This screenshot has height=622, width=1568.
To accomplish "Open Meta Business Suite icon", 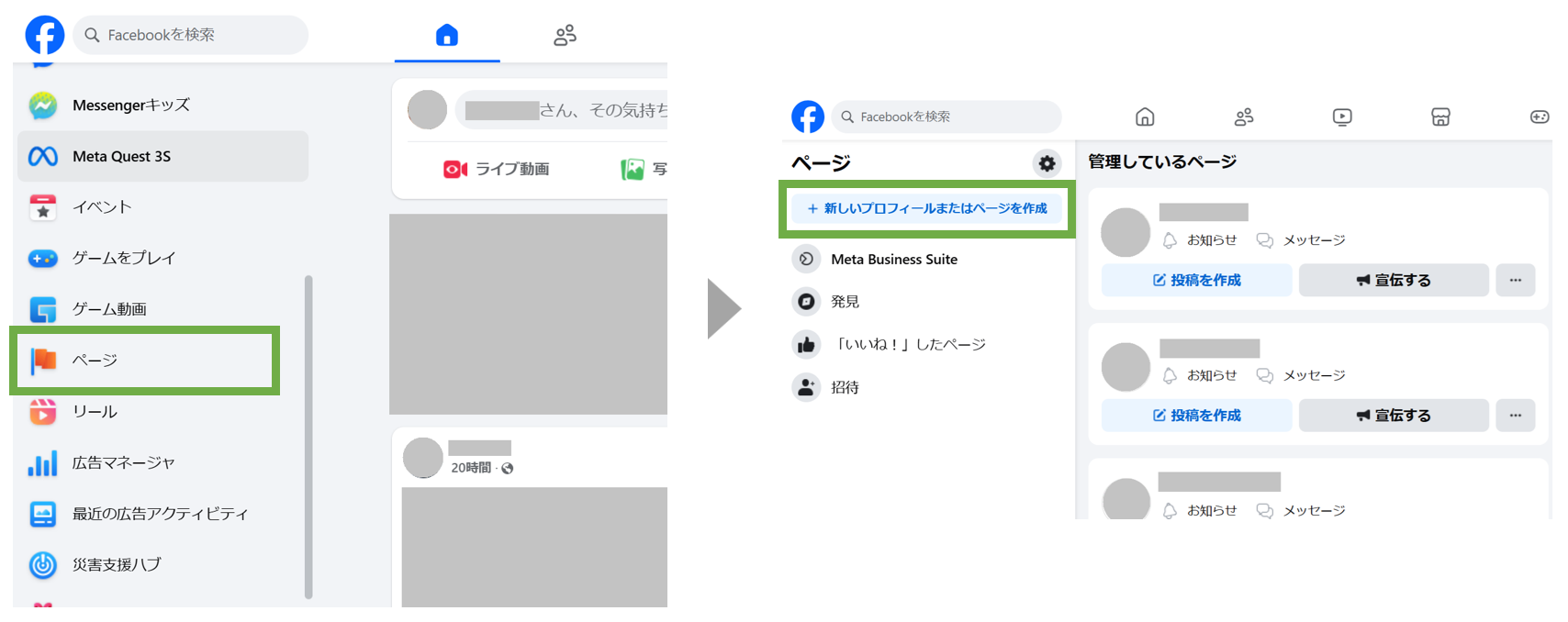I will click(x=806, y=260).
